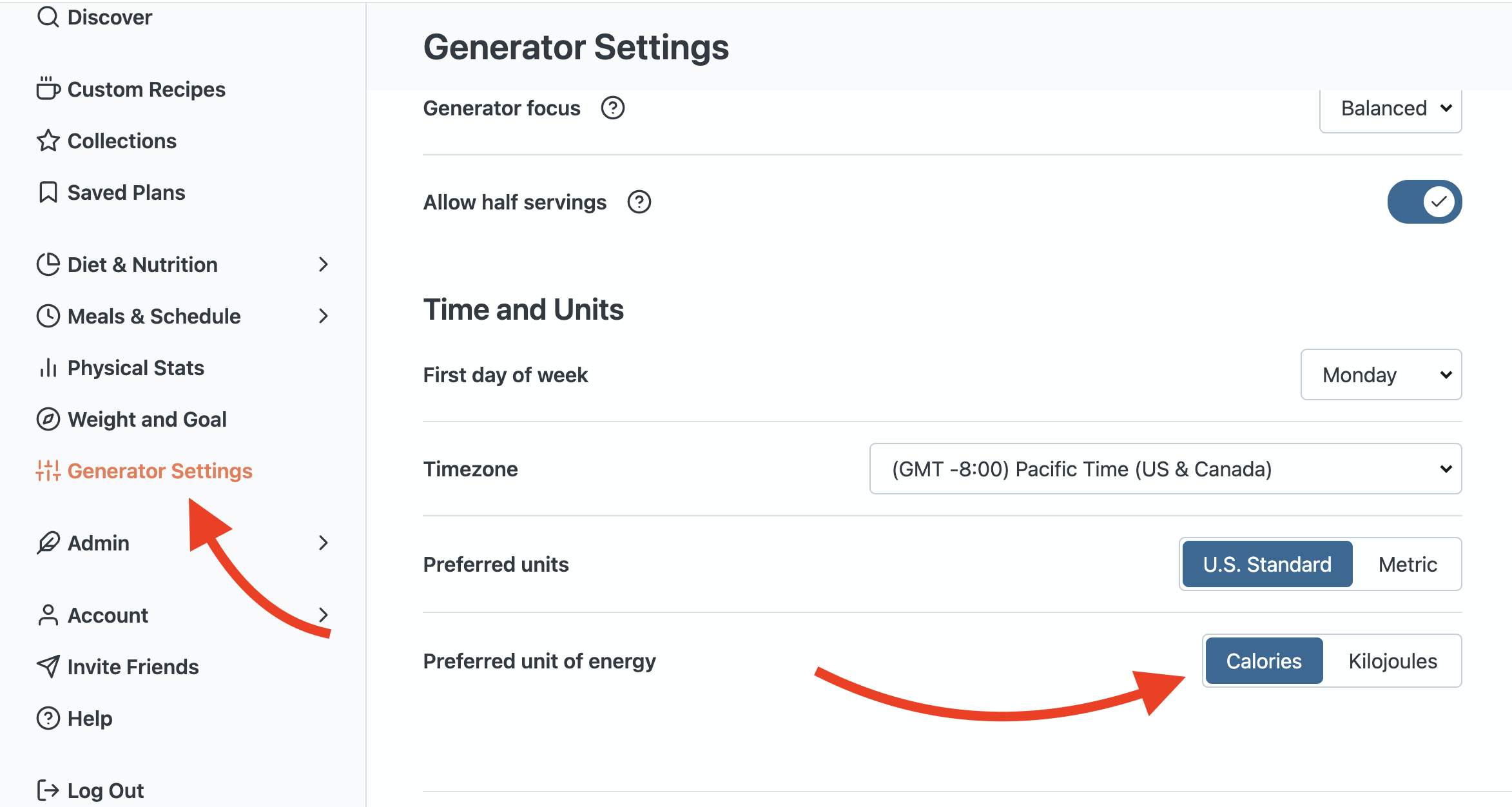Viewport: 1512px width, 807px height.
Task: Open the Timezone dropdown
Action: click(1165, 469)
